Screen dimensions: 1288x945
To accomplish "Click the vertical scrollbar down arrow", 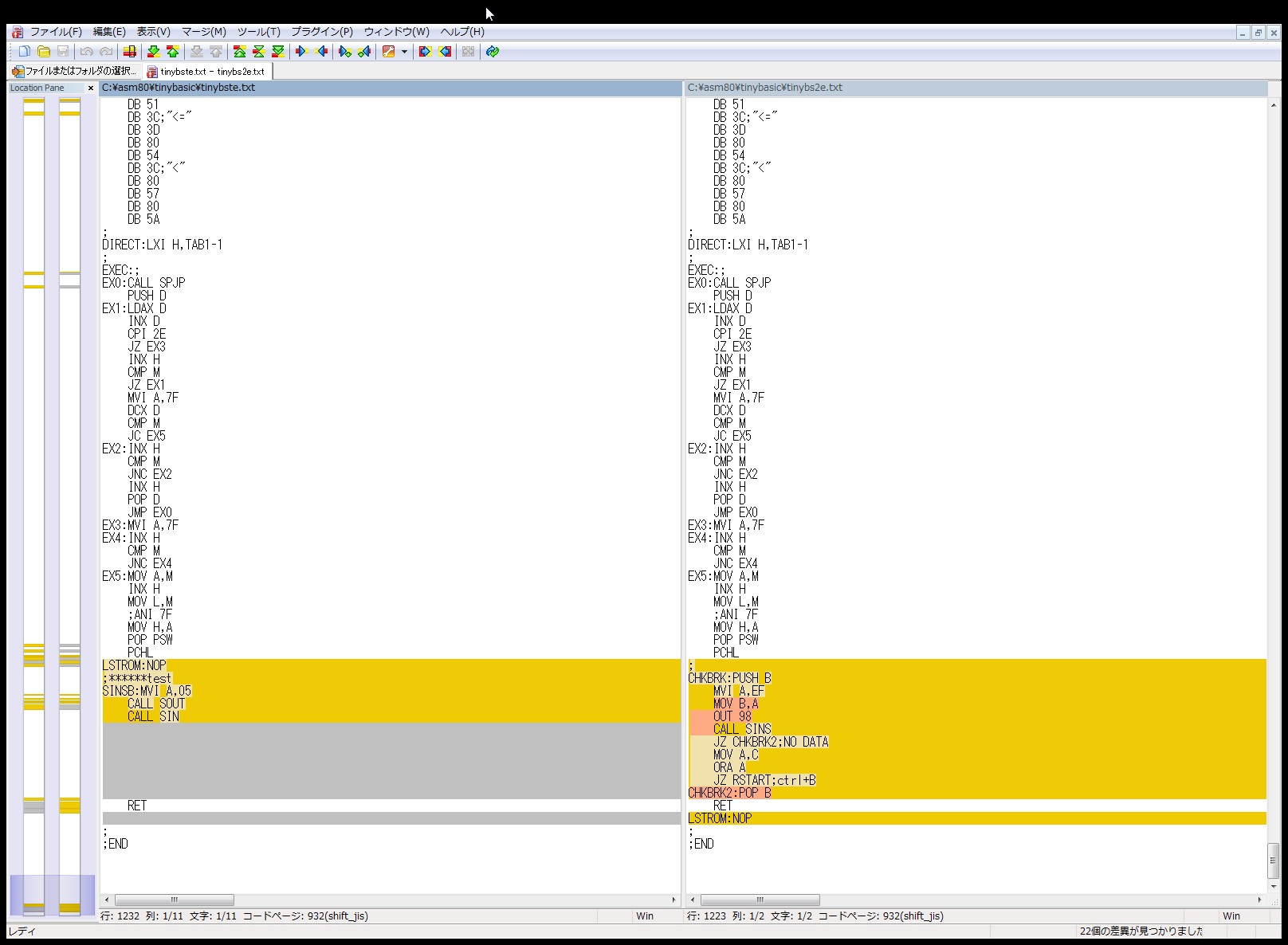I will pos(1274,886).
